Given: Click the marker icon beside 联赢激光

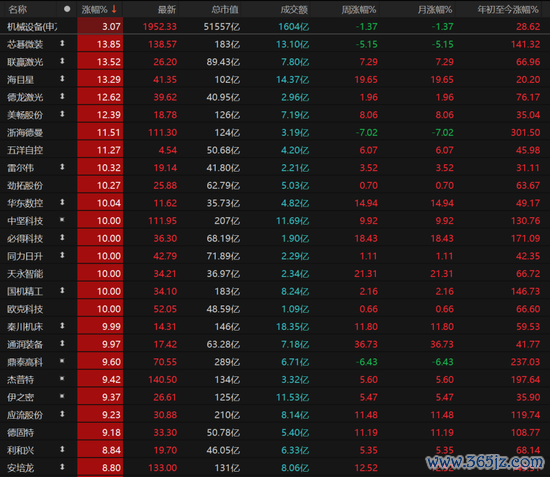Looking at the screenshot, I should click(x=62, y=61).
